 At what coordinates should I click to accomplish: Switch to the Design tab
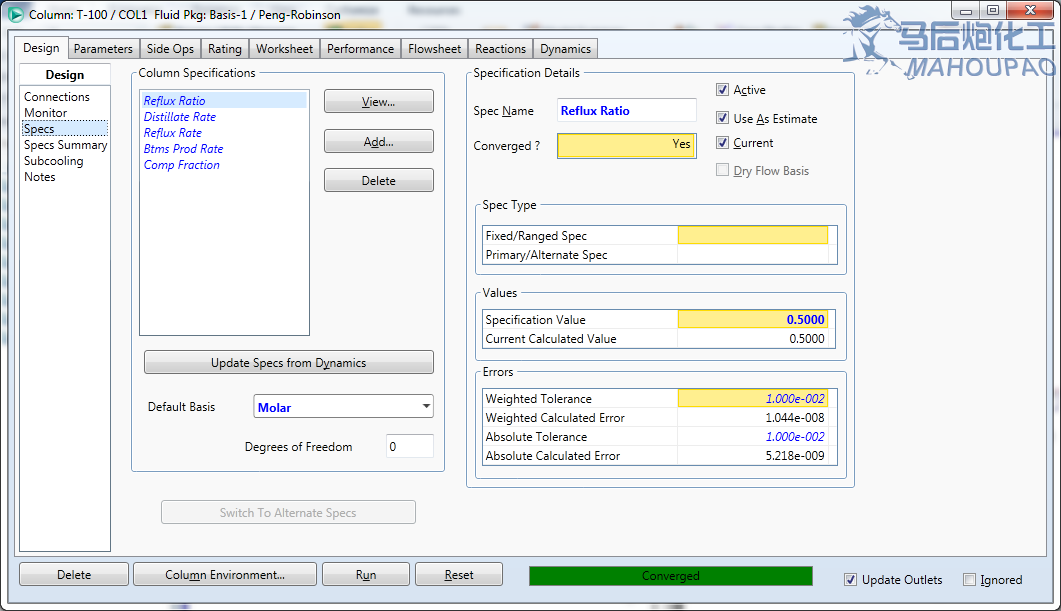point(41,48)
